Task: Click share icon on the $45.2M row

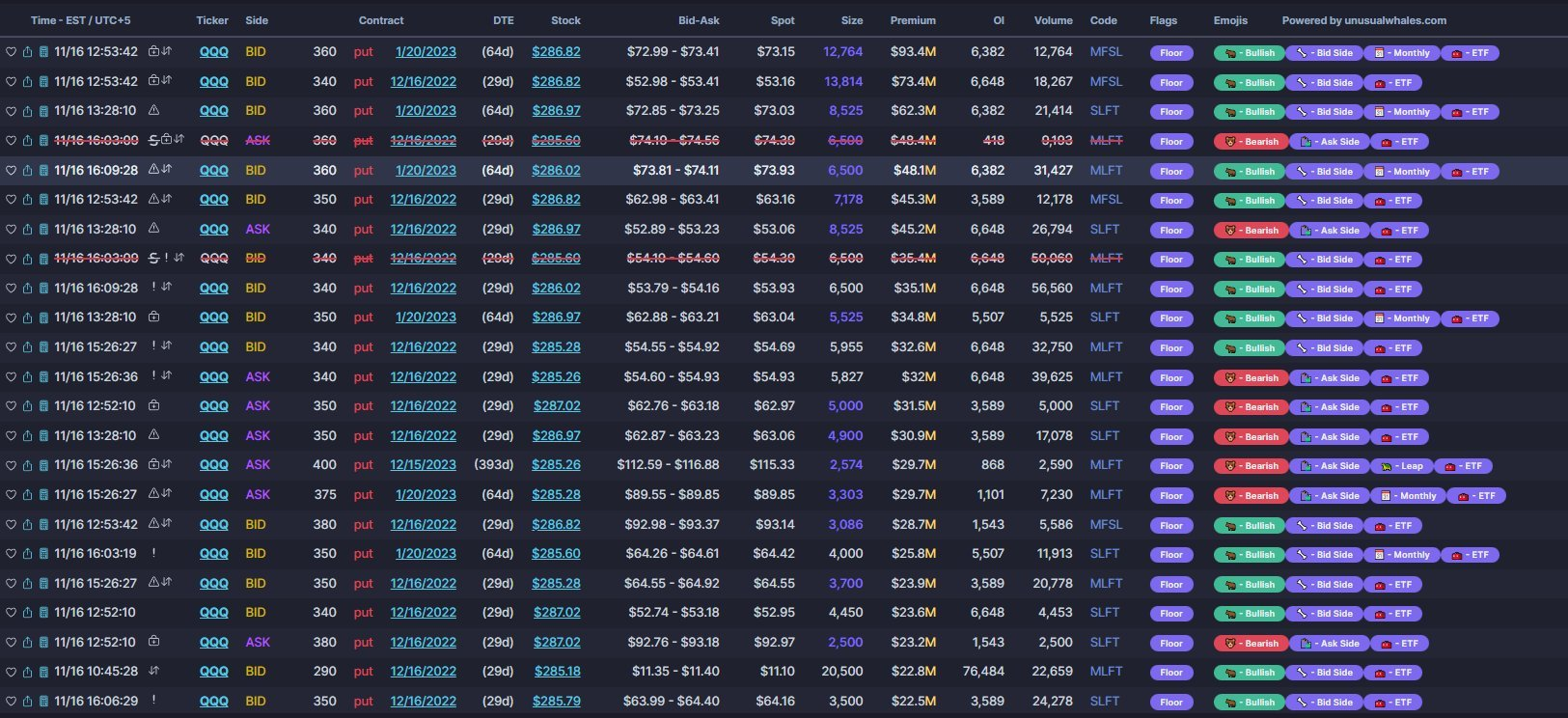Action: pyautogui.click(x=28, y=230)
